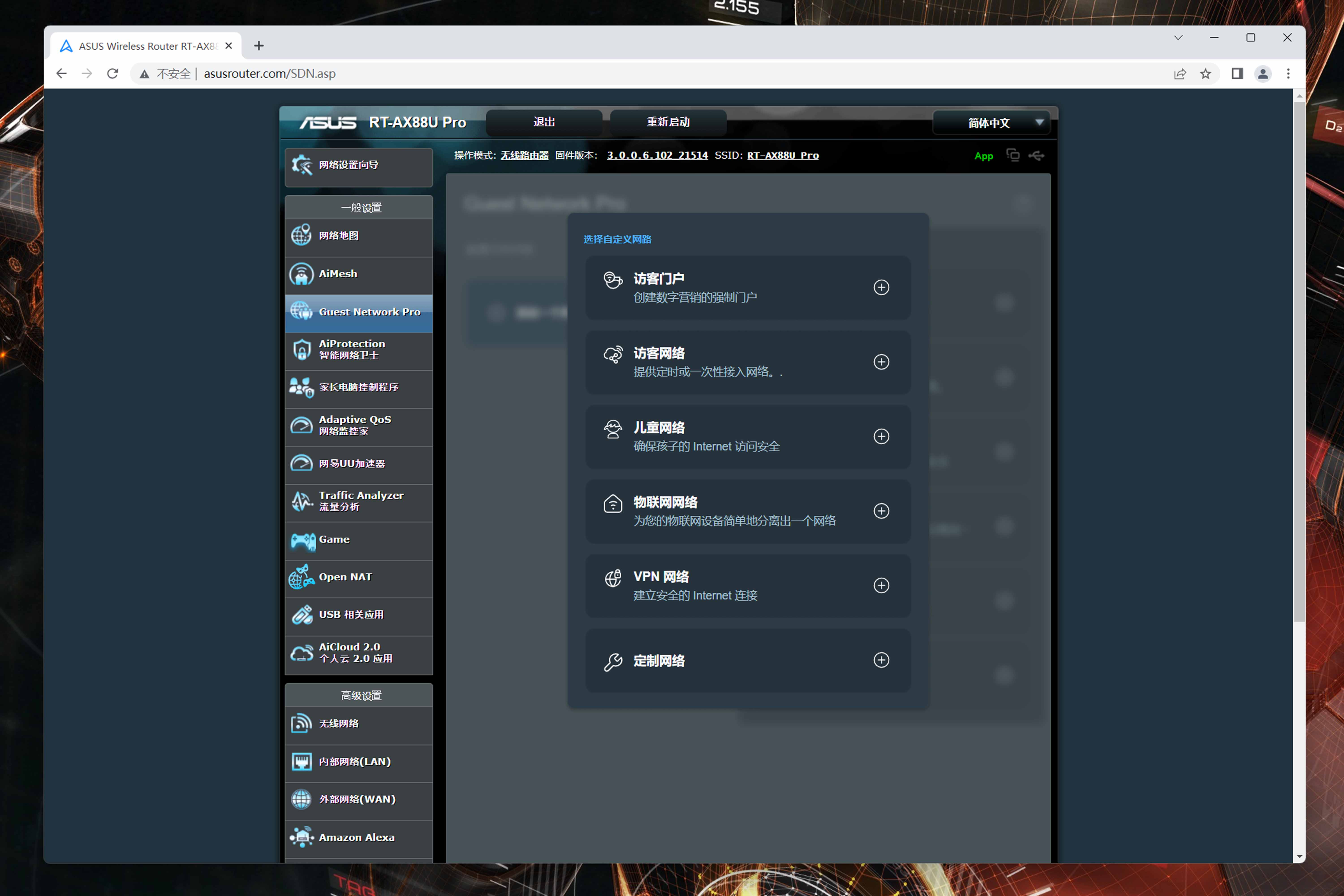This screenshot has height=896, width=1344.
Task: Add a 儿童网络 with its plus icon
Action: (x=881, y=437)
